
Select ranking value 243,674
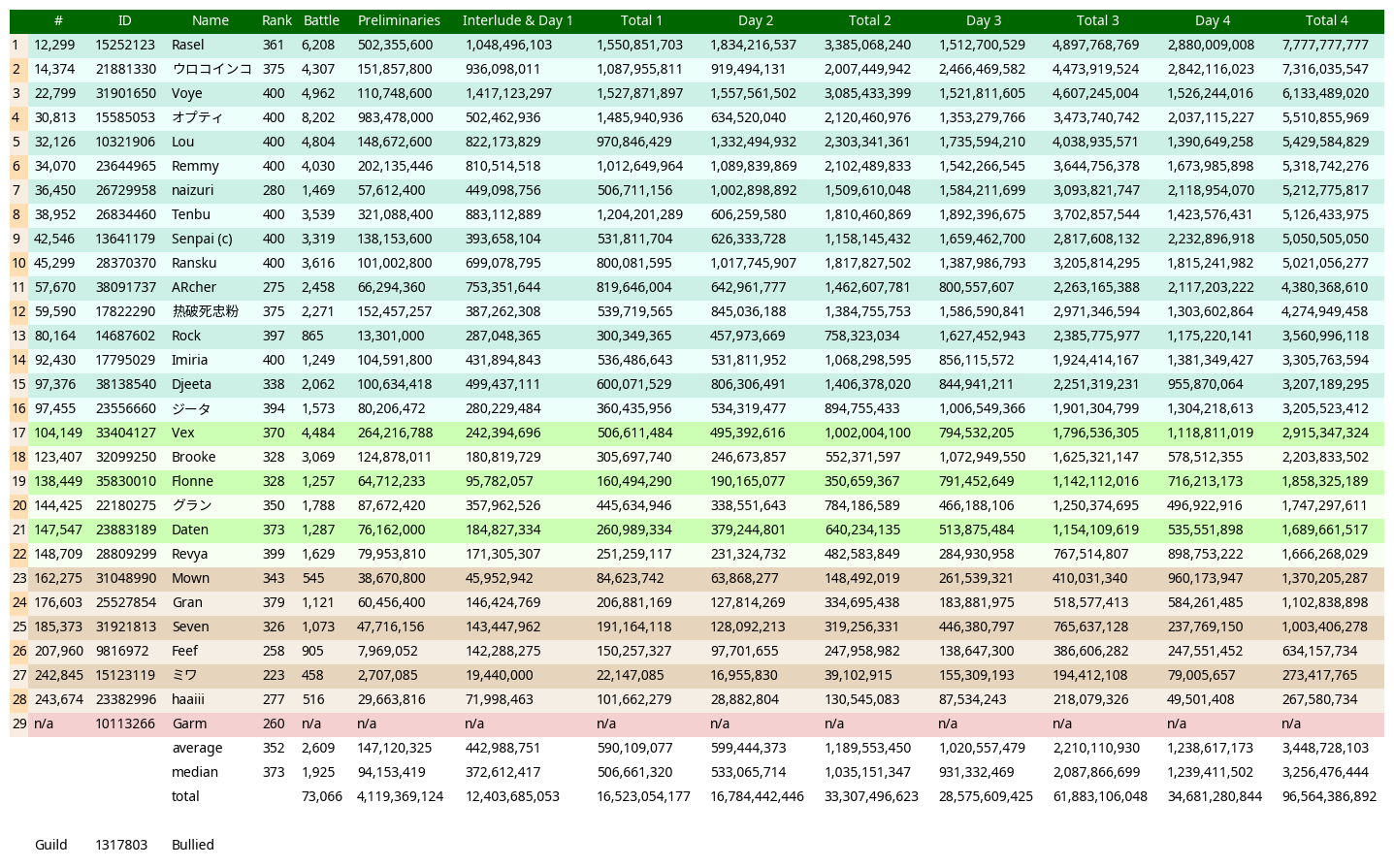click(59, 699)
